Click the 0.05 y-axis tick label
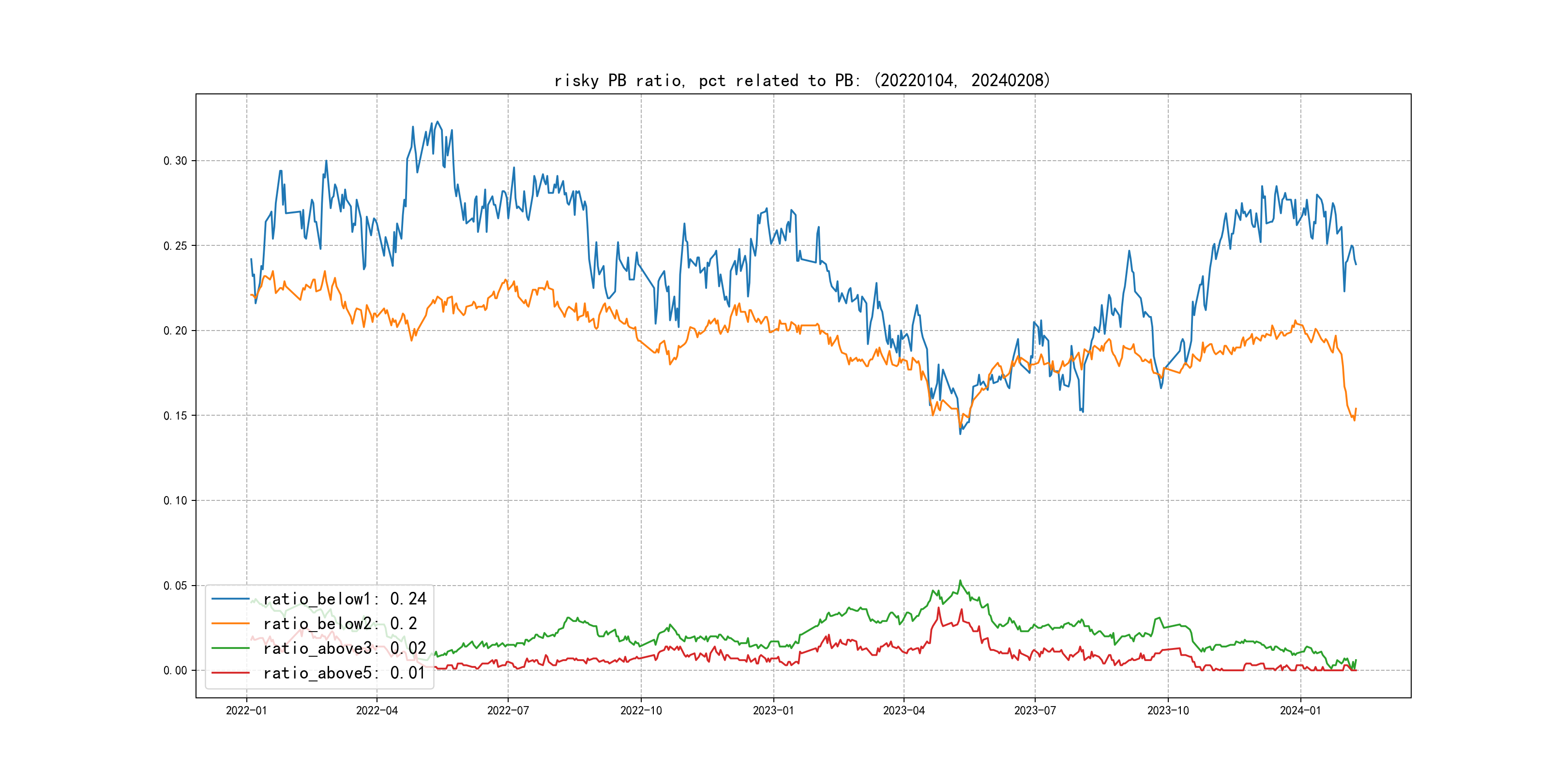The image size is (1568, 784). point(175,586)
